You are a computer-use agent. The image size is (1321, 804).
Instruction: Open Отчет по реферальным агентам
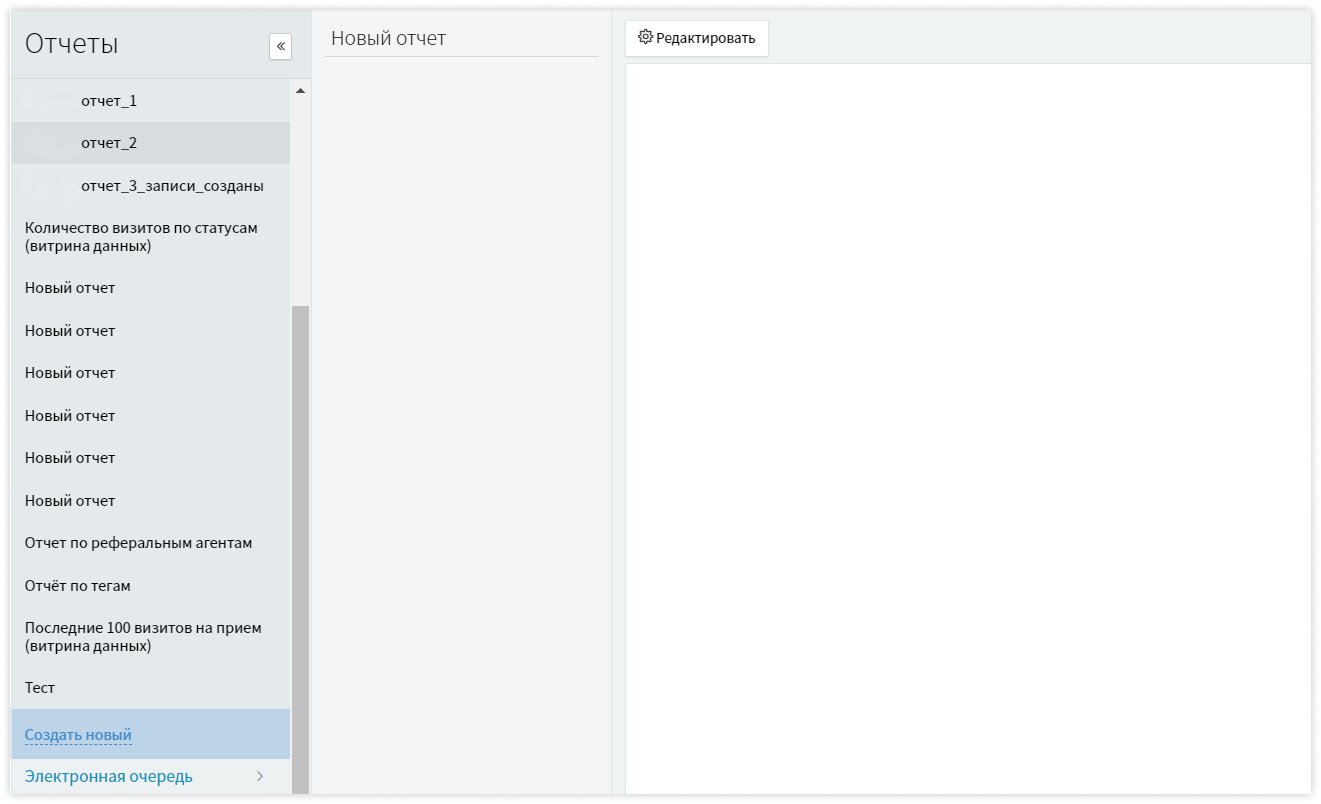click(x=138, y=543)
